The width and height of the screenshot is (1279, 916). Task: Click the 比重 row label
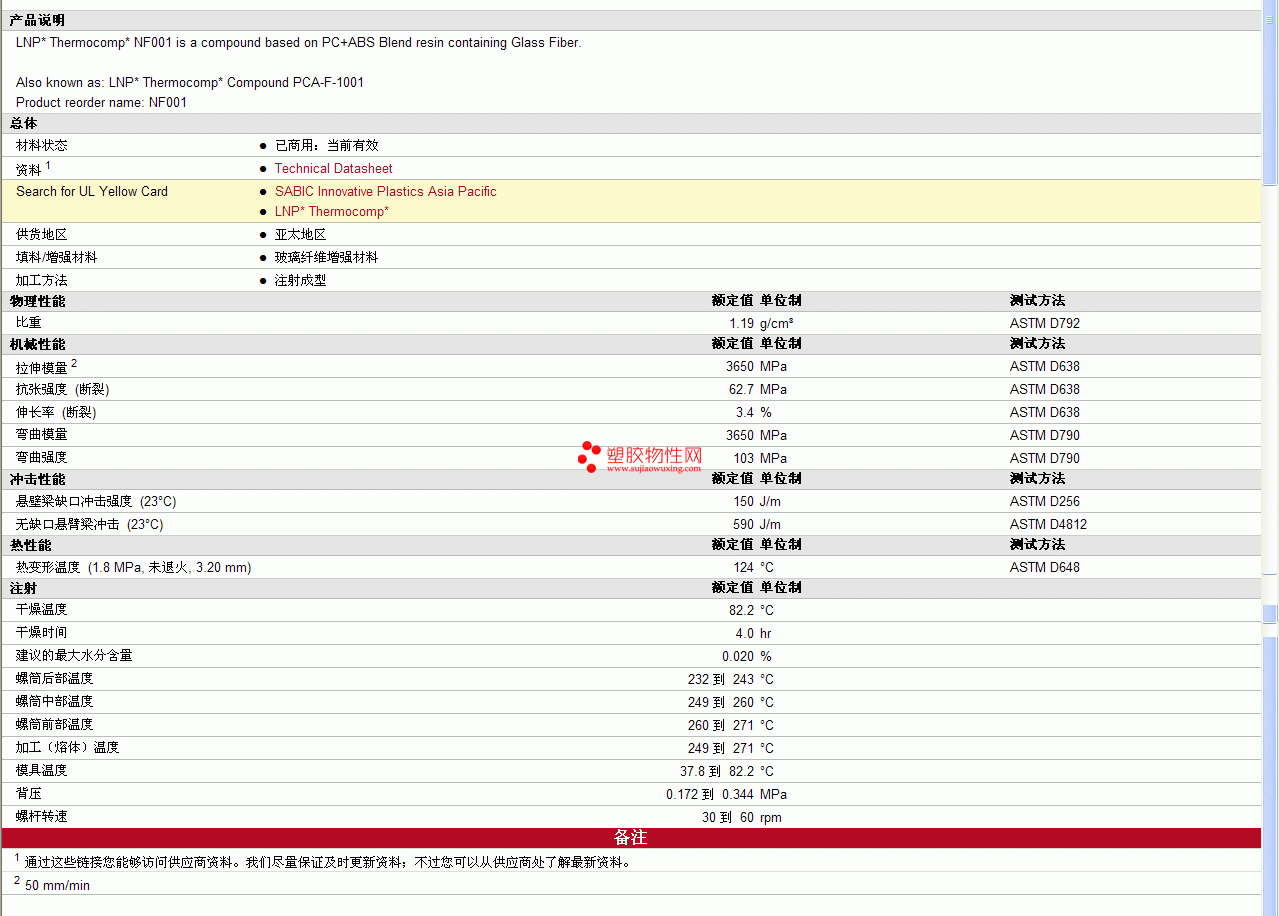[29, 323]
